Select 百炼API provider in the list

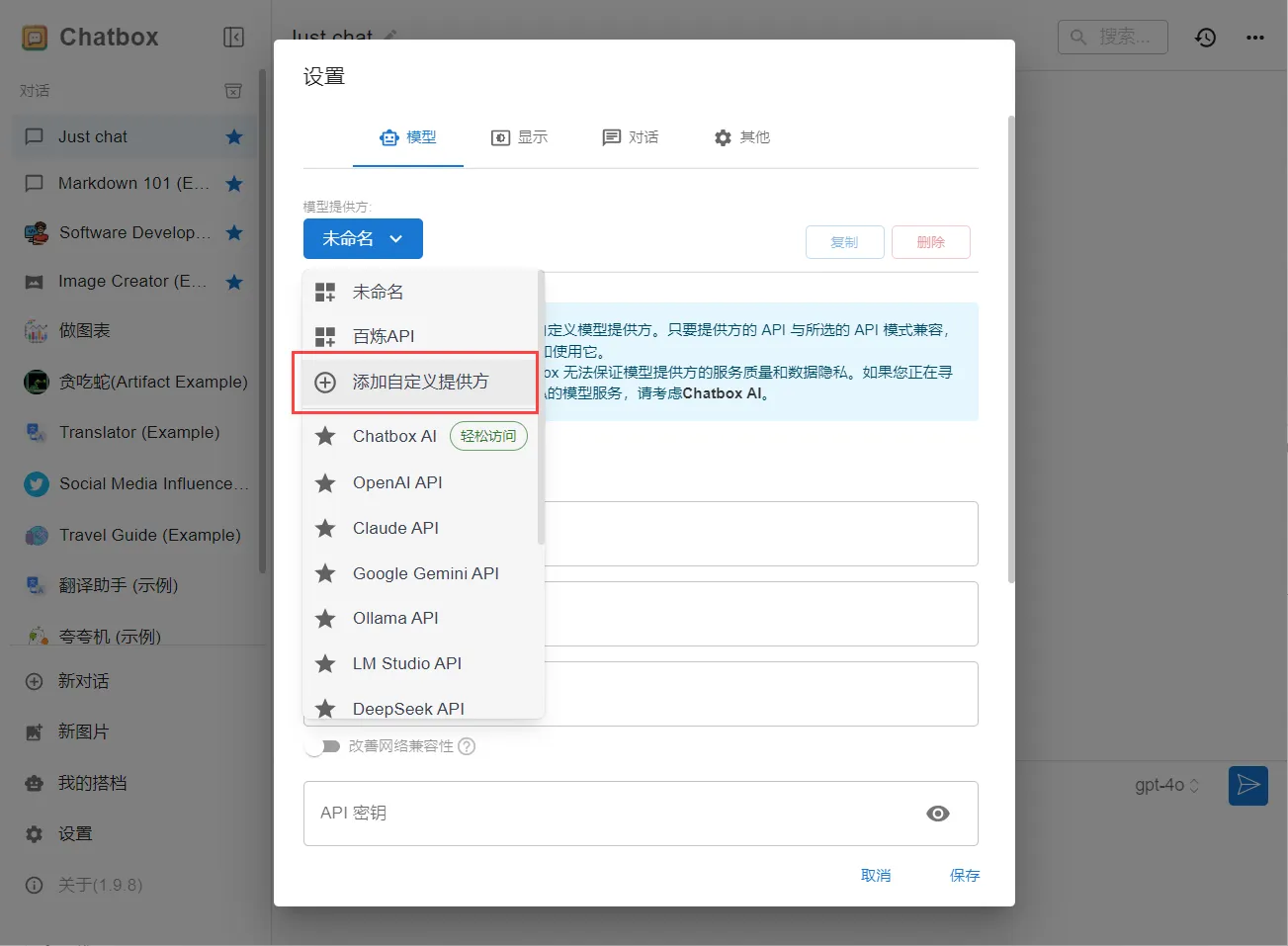(x=420, y=337)
